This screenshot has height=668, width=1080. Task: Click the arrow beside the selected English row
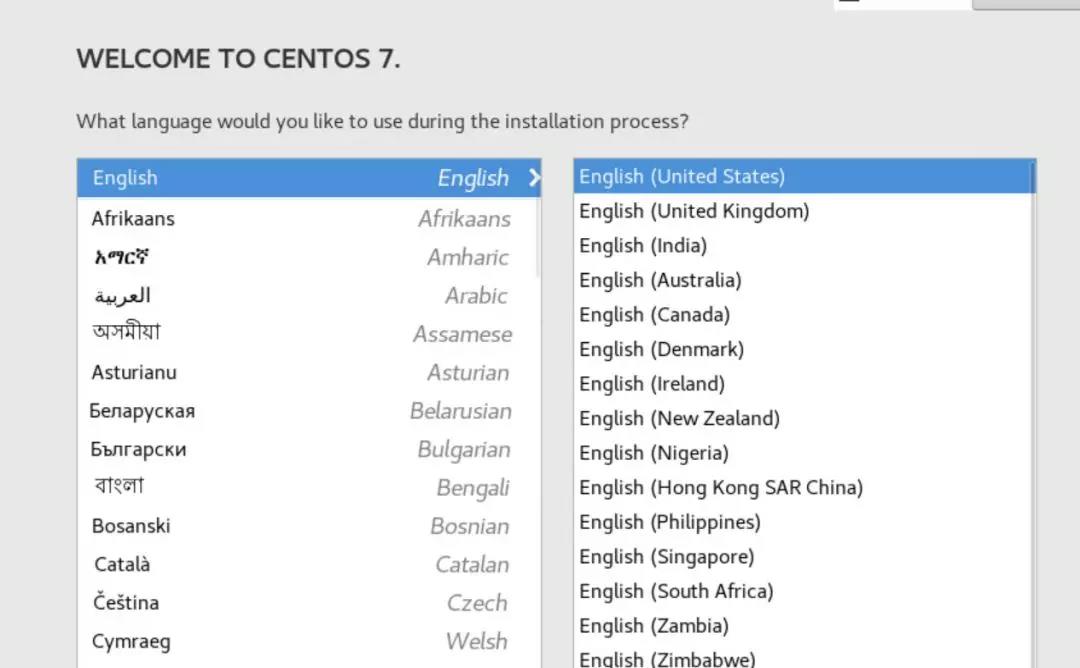tap(534, 178)
